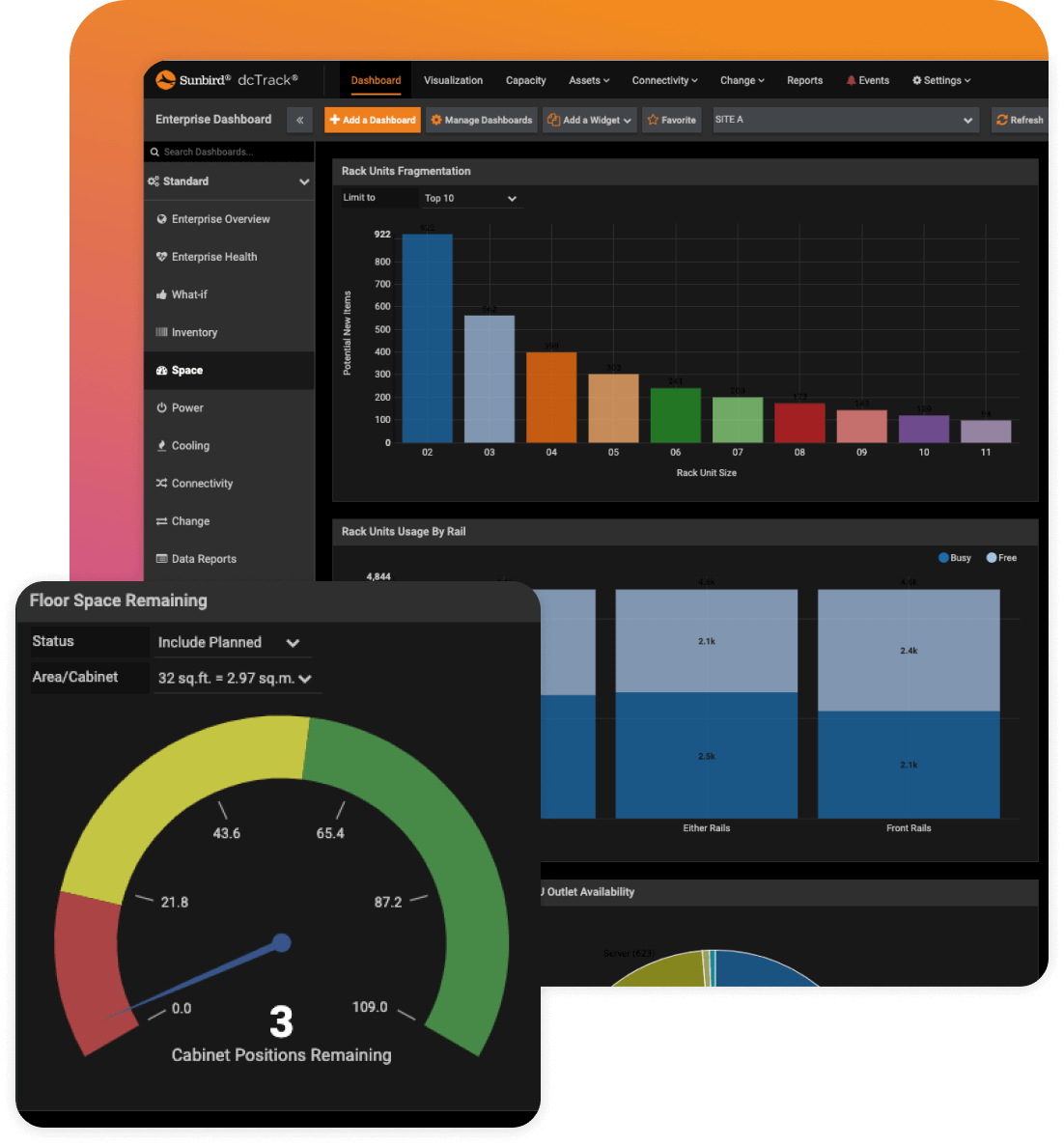Viewport: 1064px width, 1145px height.
Task: Open the SITE A location dropdown
Action: (844, 120)
